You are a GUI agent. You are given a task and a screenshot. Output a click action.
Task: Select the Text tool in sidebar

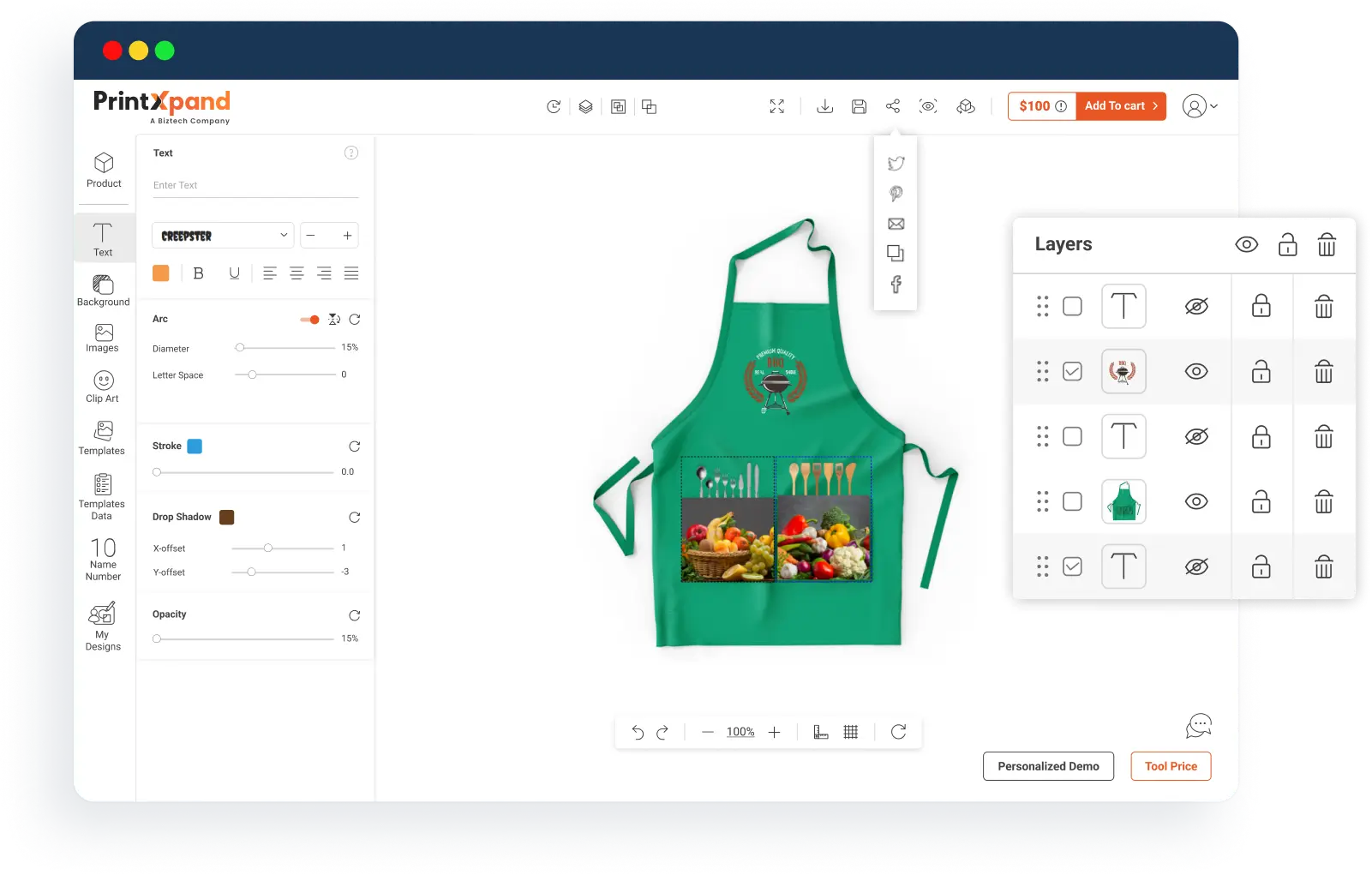point(103,240)
